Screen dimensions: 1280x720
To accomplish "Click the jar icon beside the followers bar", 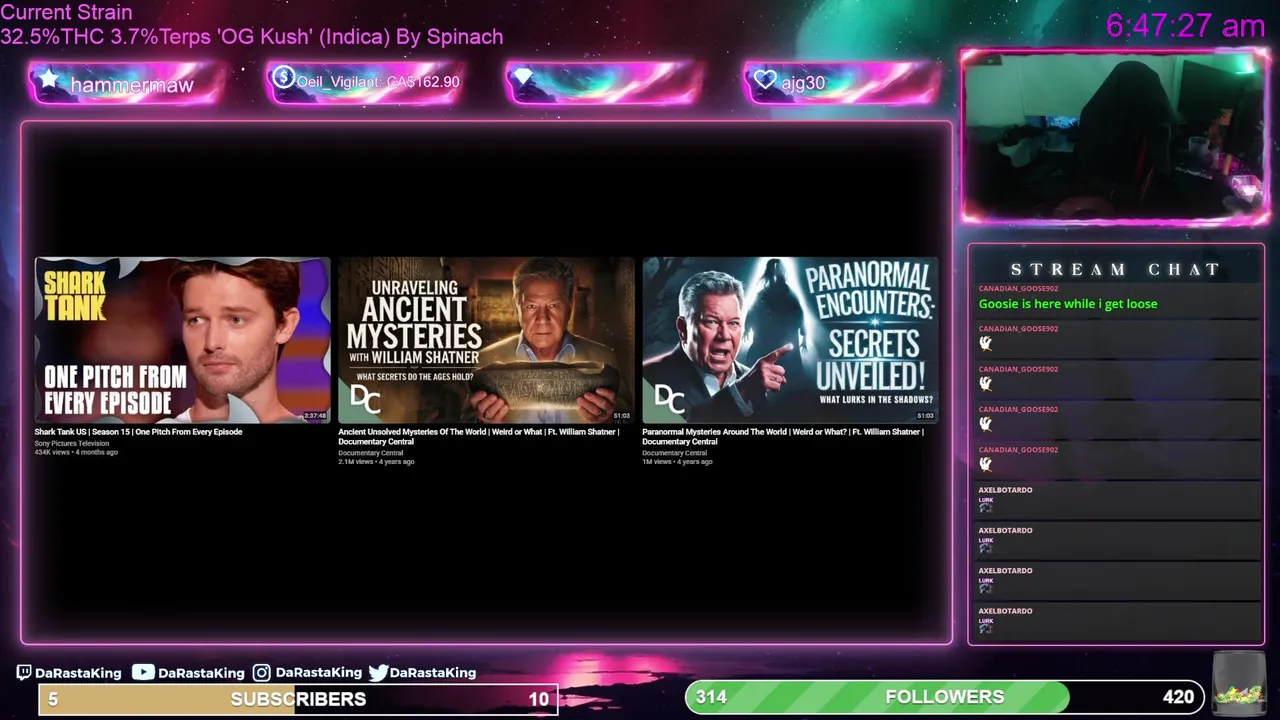I will pos(1238,685).
